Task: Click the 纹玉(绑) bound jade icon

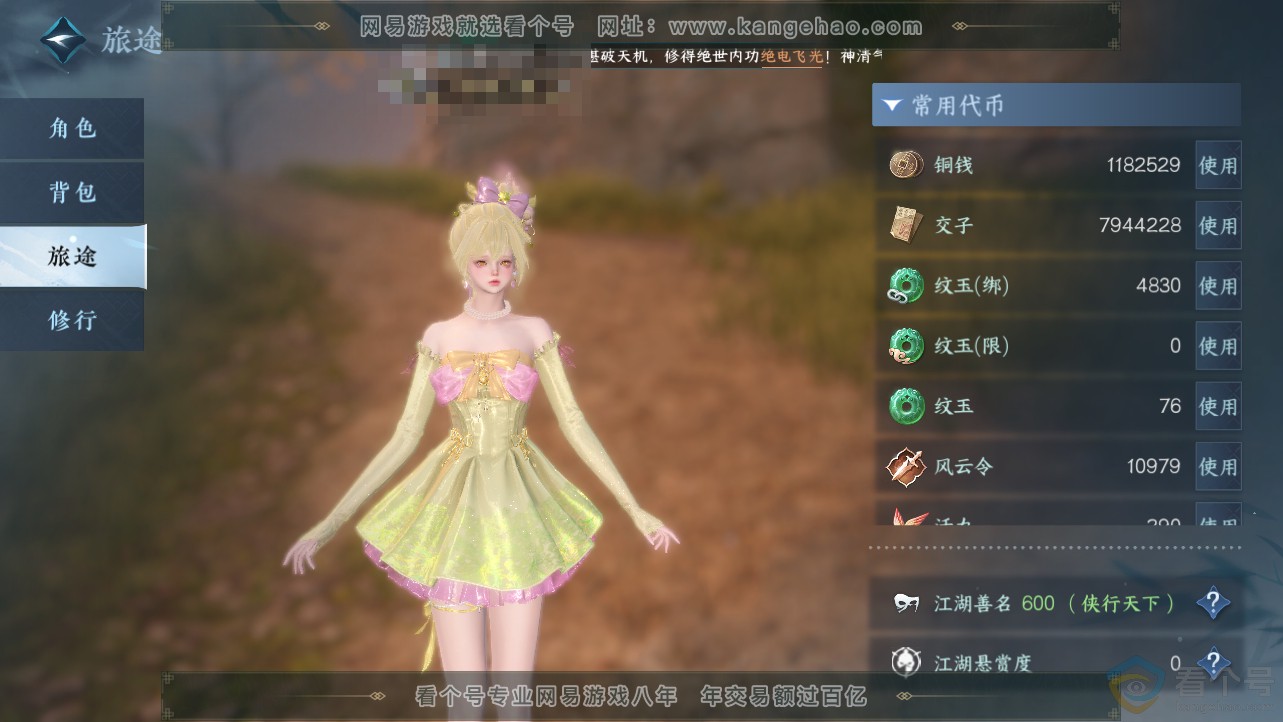Action: point(906,286)
